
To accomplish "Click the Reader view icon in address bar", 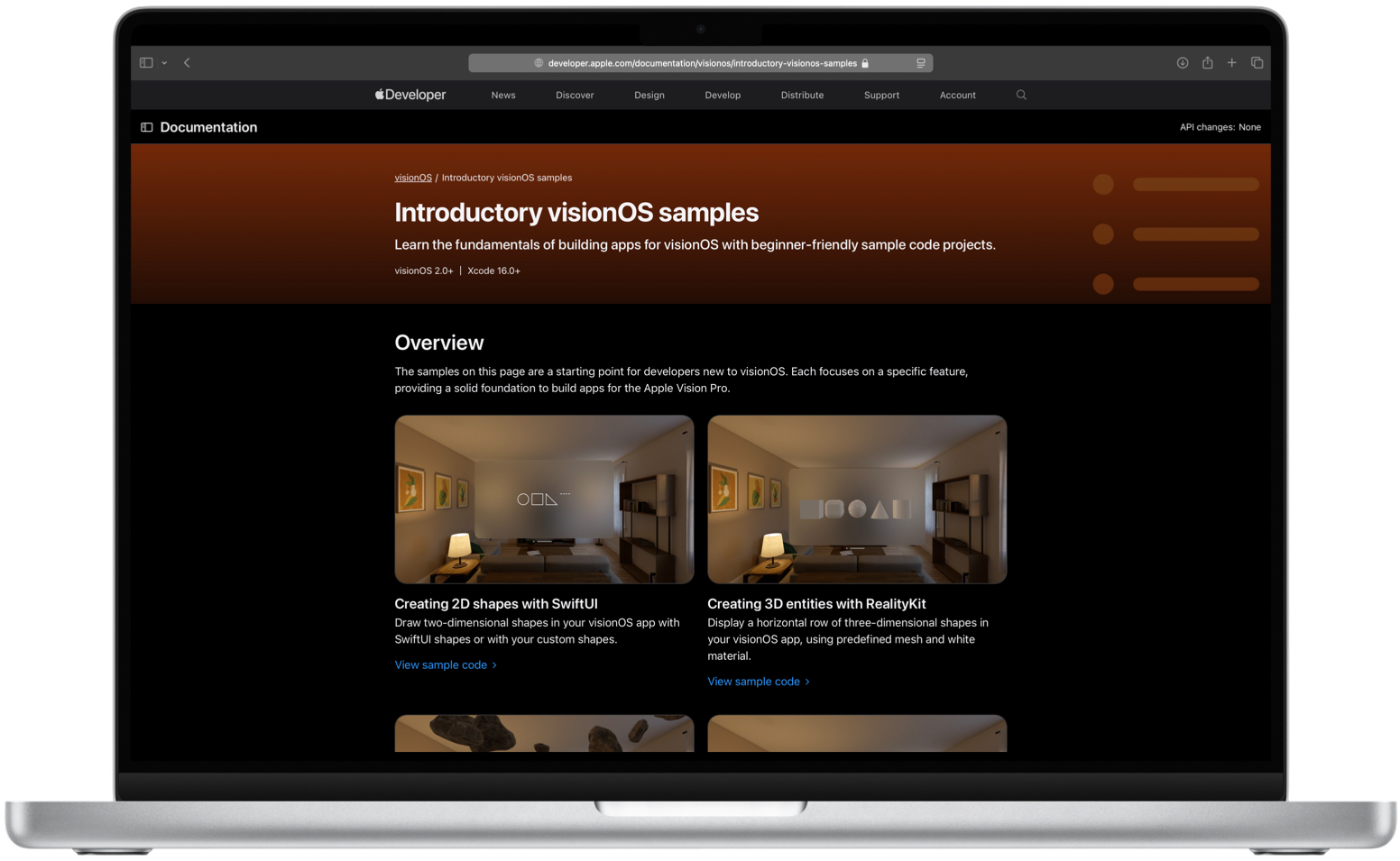I will coord(920,63).
